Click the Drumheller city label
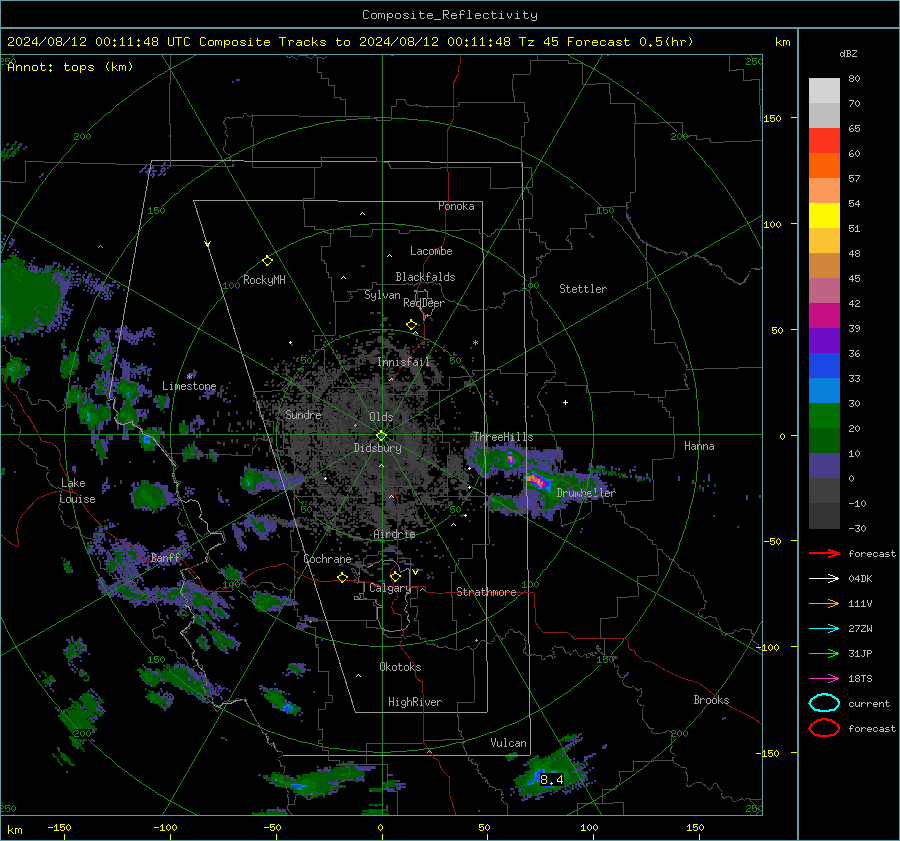900x841 pixels. click(586, 493)
